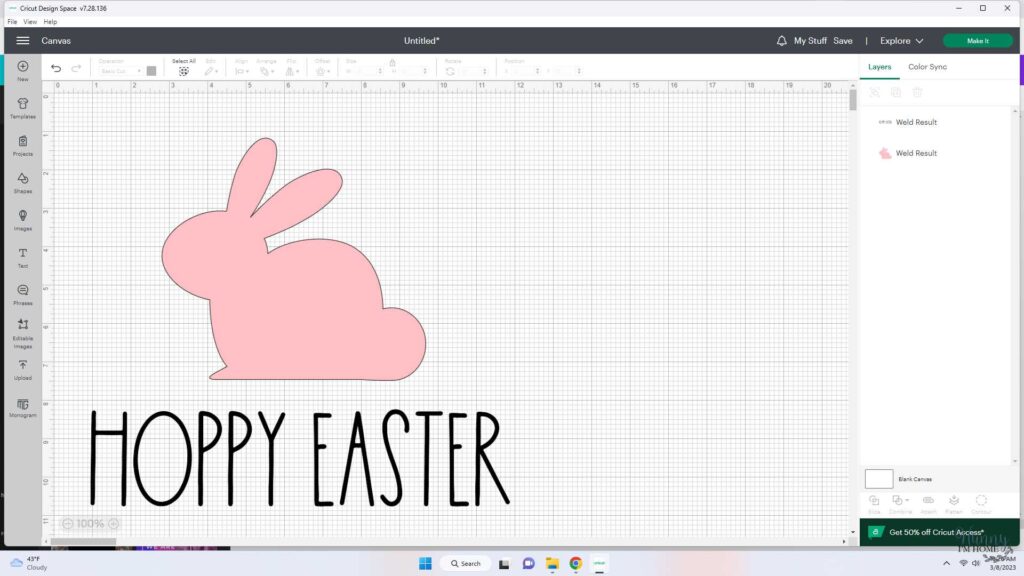Viewport: 1024px width, 576px height.
Task: Open the Chat app from taskbar
Action: [528, 564]
